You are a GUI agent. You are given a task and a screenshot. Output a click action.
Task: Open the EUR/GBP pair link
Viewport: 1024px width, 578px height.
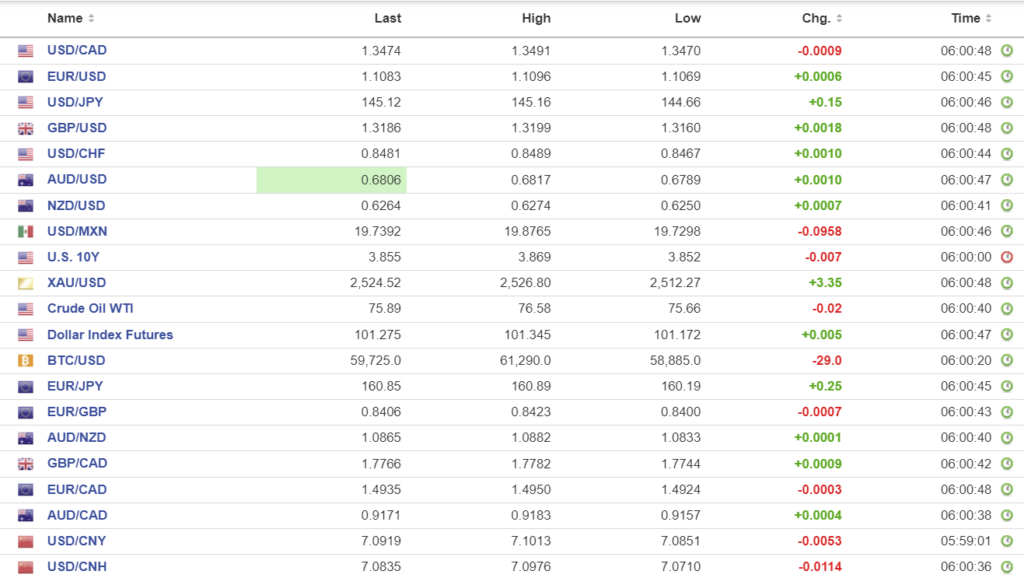coord(76,412)
